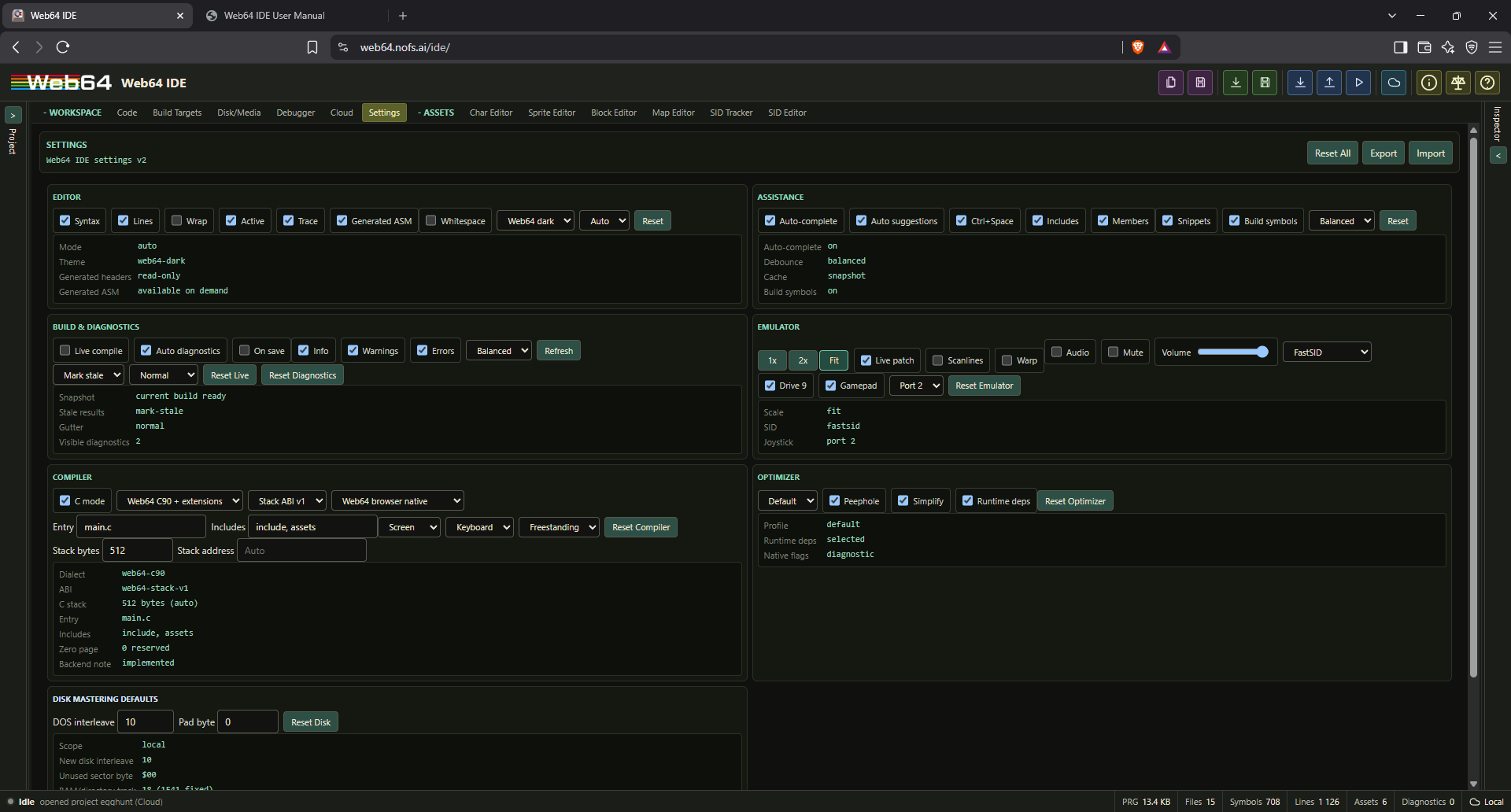The width and height of the screenshot is (1511, 812).
Task: Open a new browser tab
Action: click(403, 16)
